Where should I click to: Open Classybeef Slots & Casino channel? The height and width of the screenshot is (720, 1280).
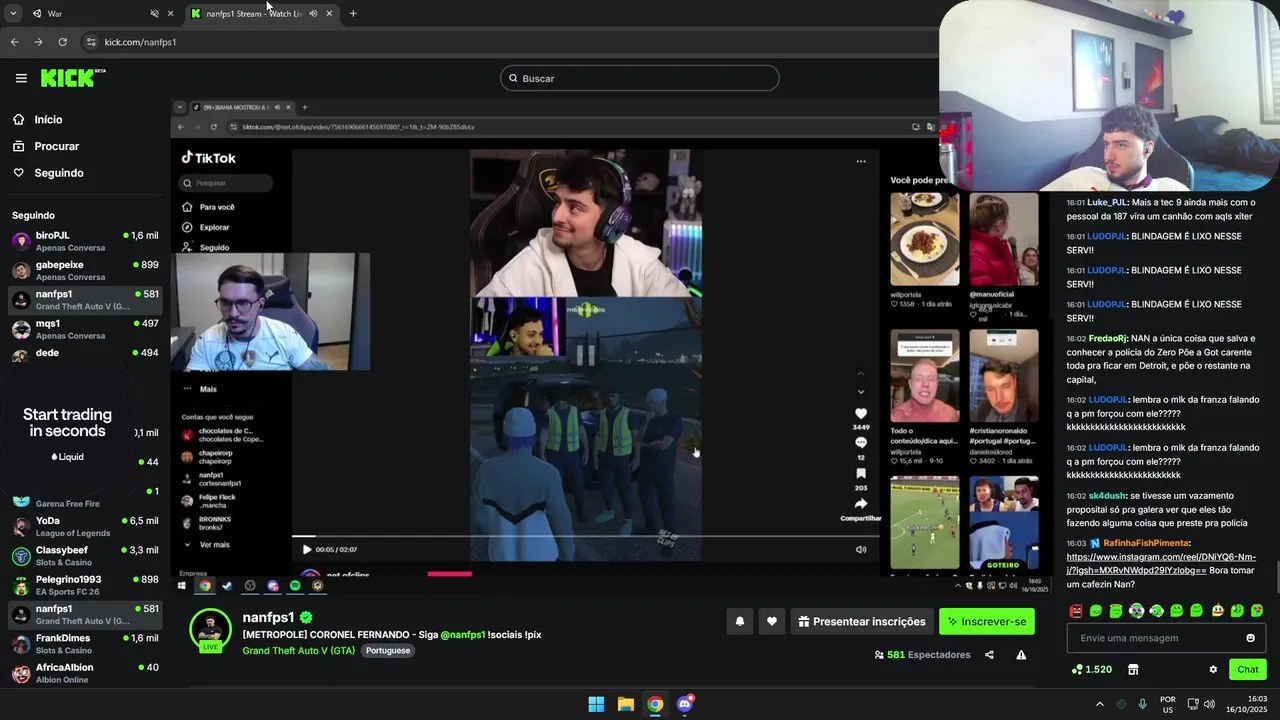[85, 555]
